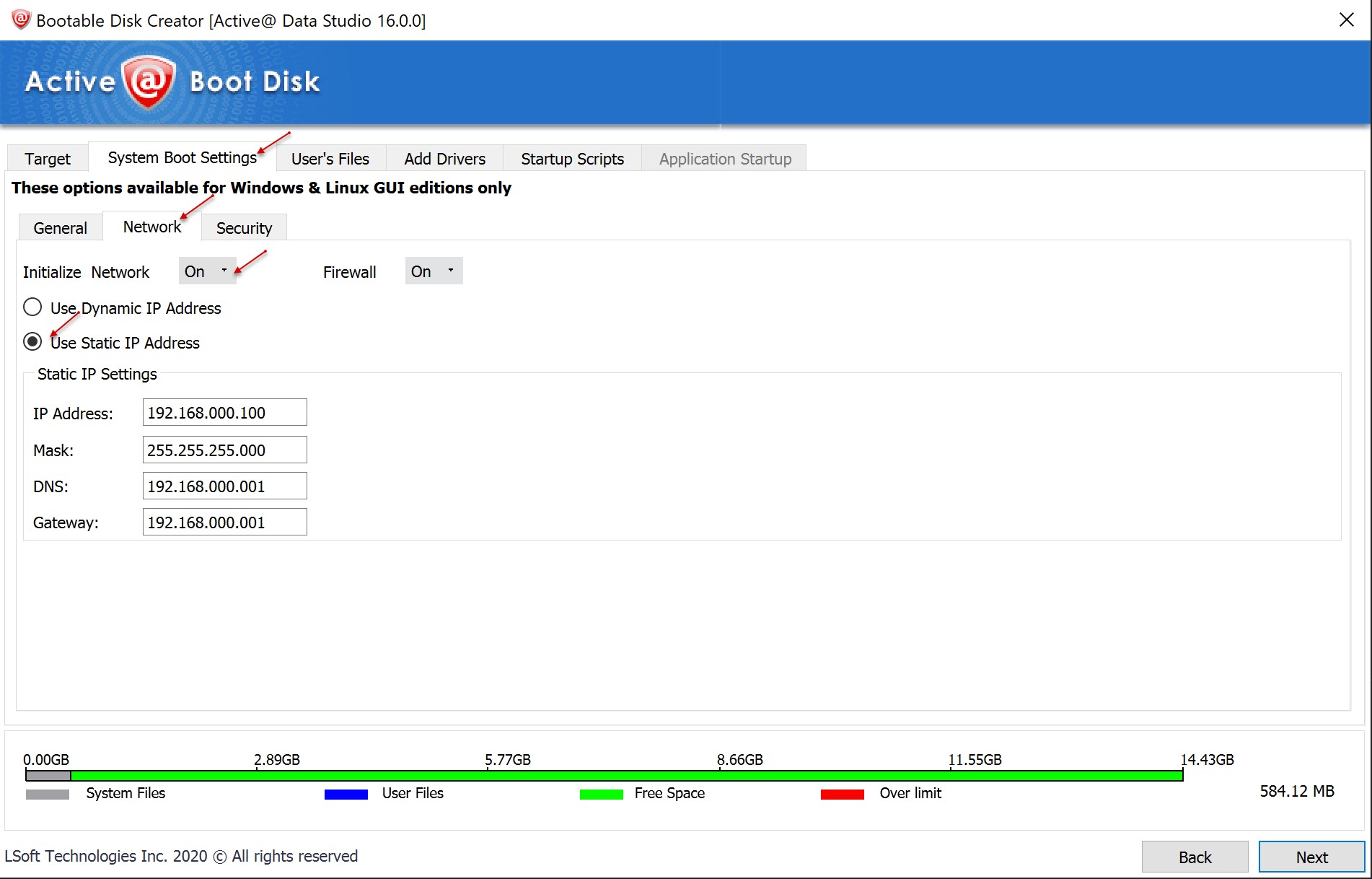Click the Gateway input field
This screenshot has width=1372, height=879.
pos(224,522)
